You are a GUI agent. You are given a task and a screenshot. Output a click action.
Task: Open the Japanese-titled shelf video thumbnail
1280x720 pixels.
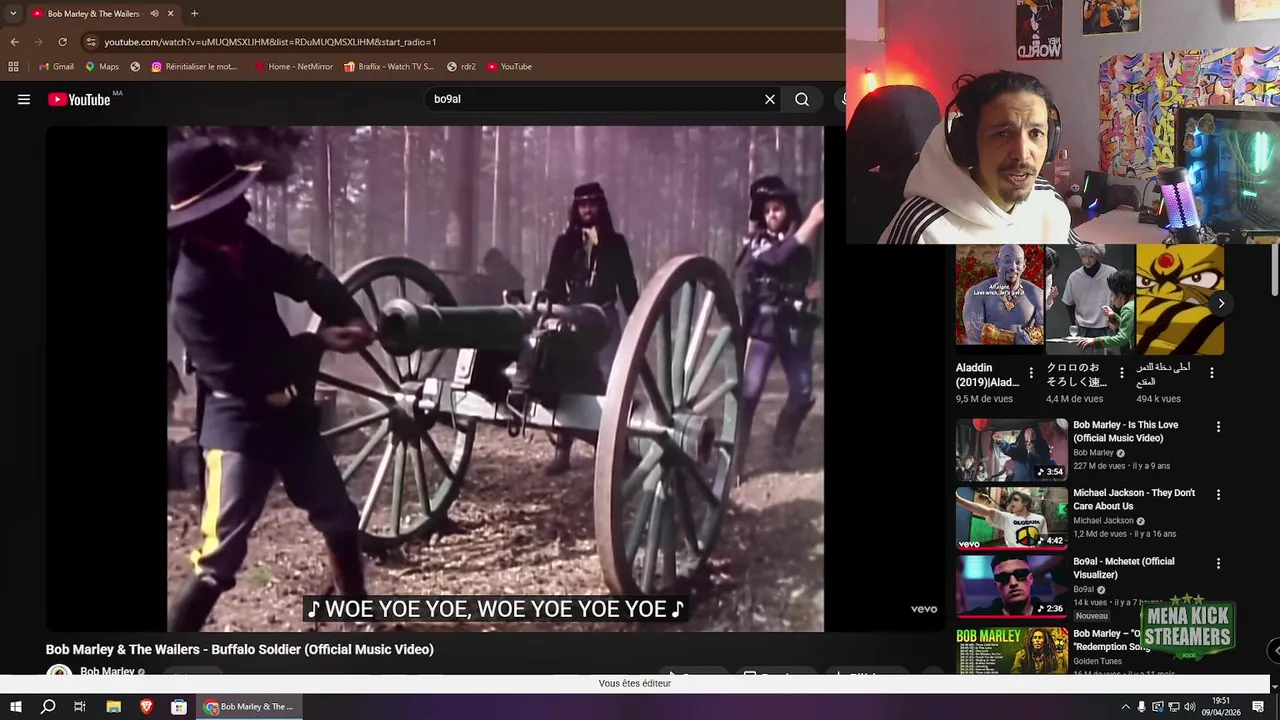pos(1090,300)
